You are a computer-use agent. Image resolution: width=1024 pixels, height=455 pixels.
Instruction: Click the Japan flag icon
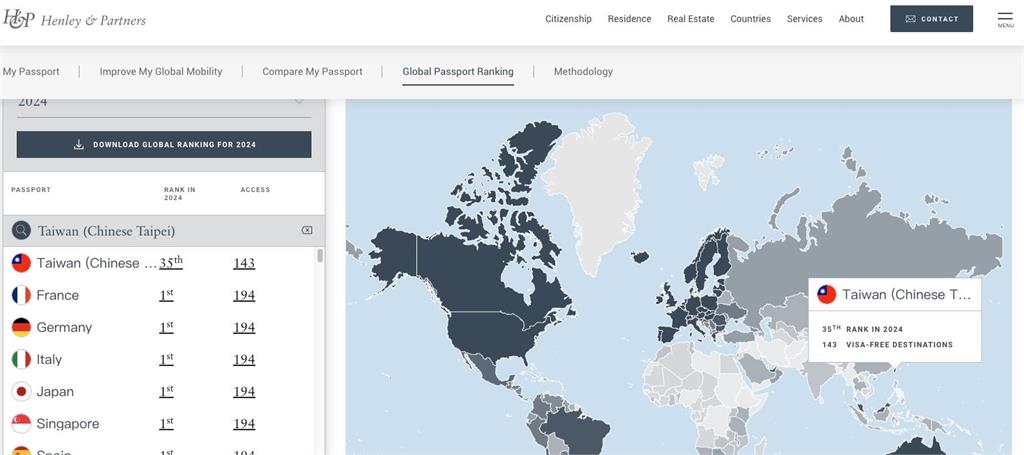coord(22,392)
